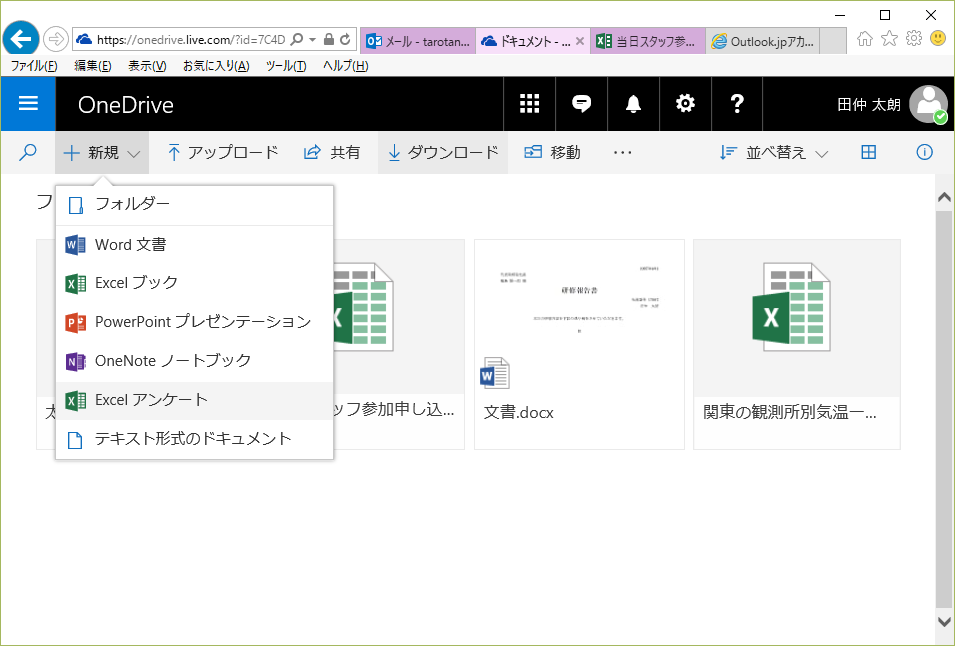Screen dimensions: 955x646
Task: Click the OneDrive title link
Action: click(x=125, y=105)
